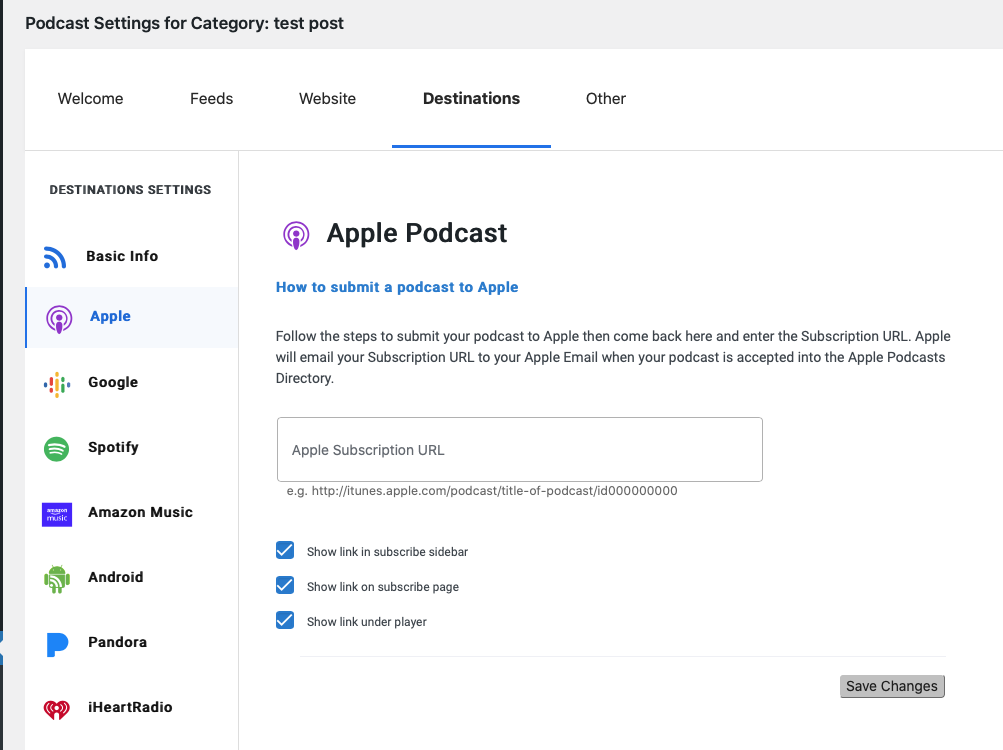
Task: Open Android destination label
Action: [x=116, y=577]
